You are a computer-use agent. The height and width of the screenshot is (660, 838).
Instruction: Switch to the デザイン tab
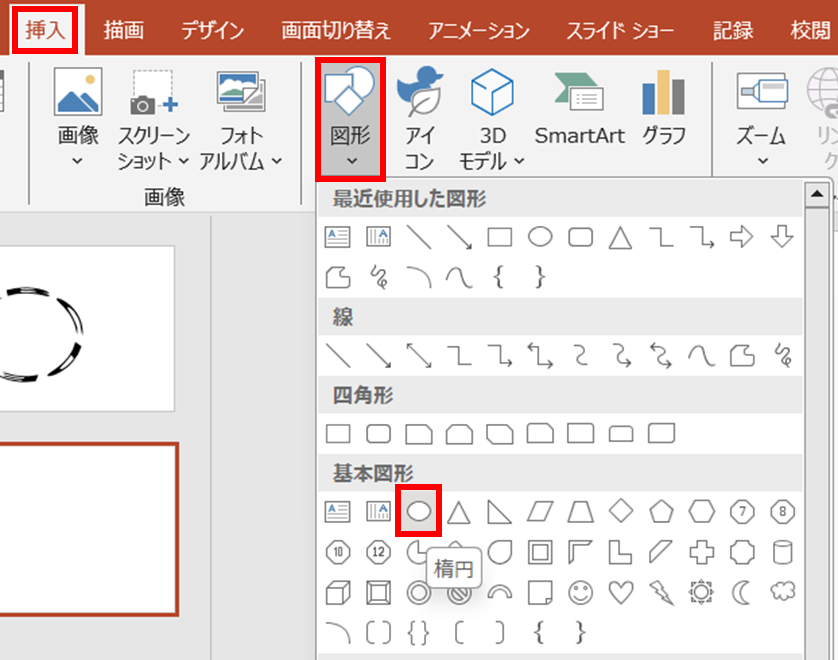212,30
